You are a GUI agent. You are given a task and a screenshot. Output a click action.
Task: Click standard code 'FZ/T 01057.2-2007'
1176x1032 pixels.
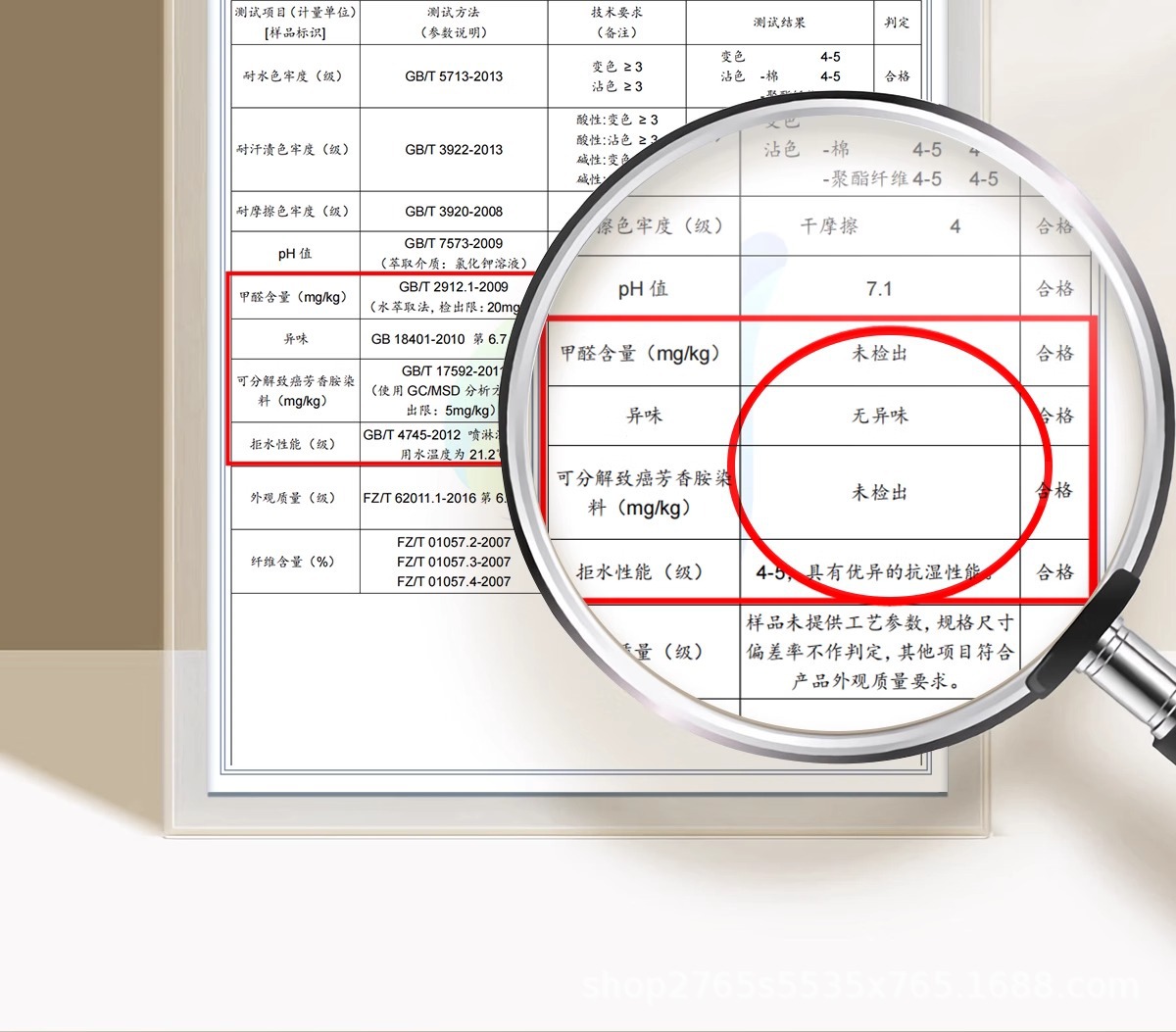coord(454,542)
